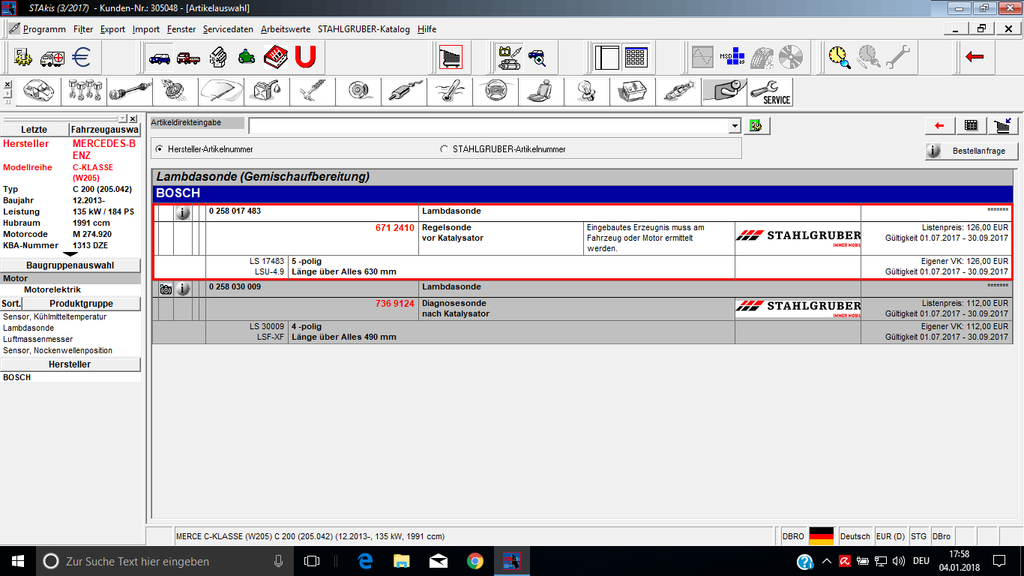Click the red U universal parts icon
1024x576 pixels.
click(x=305, y=57)
